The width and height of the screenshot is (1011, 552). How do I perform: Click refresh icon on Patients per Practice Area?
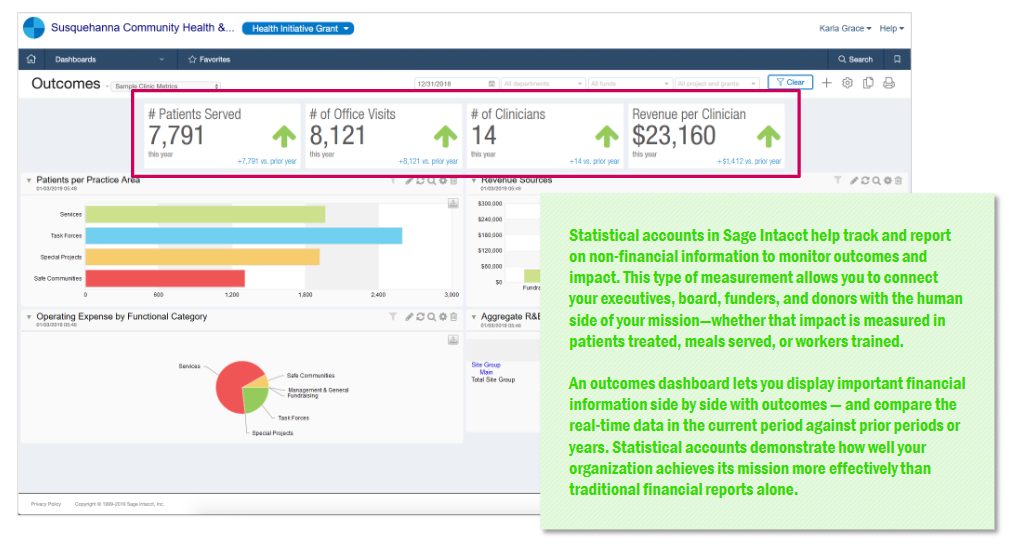pos(420,181)
